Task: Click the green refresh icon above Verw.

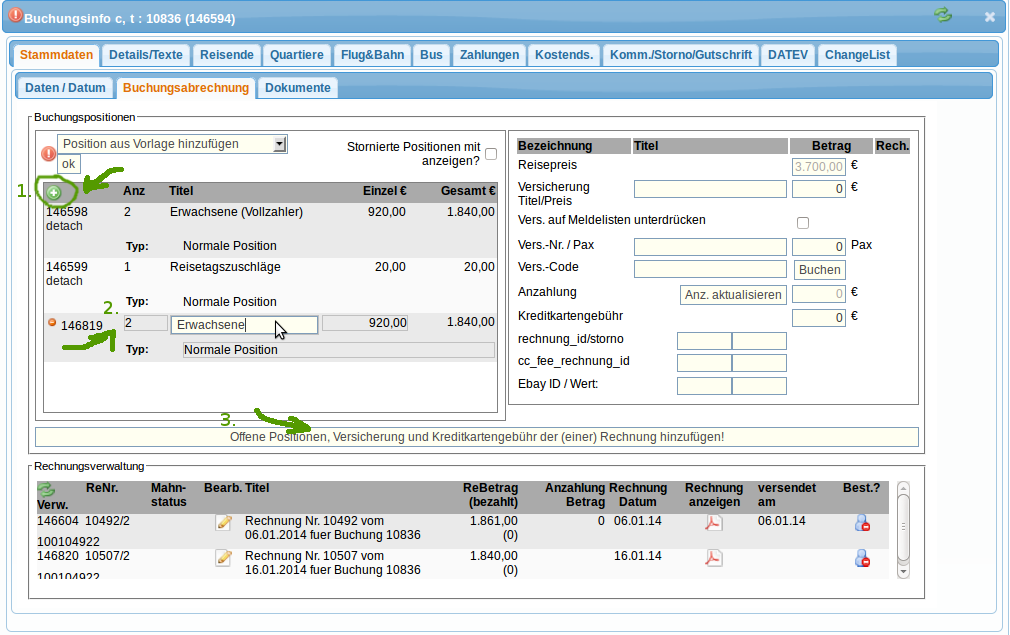Action: click(x=46, y=489)
